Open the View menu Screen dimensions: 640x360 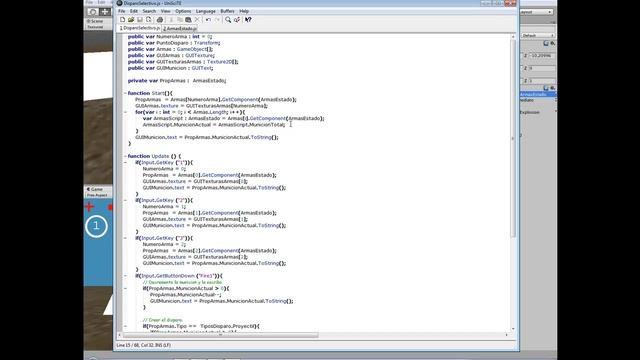[165, 11]
